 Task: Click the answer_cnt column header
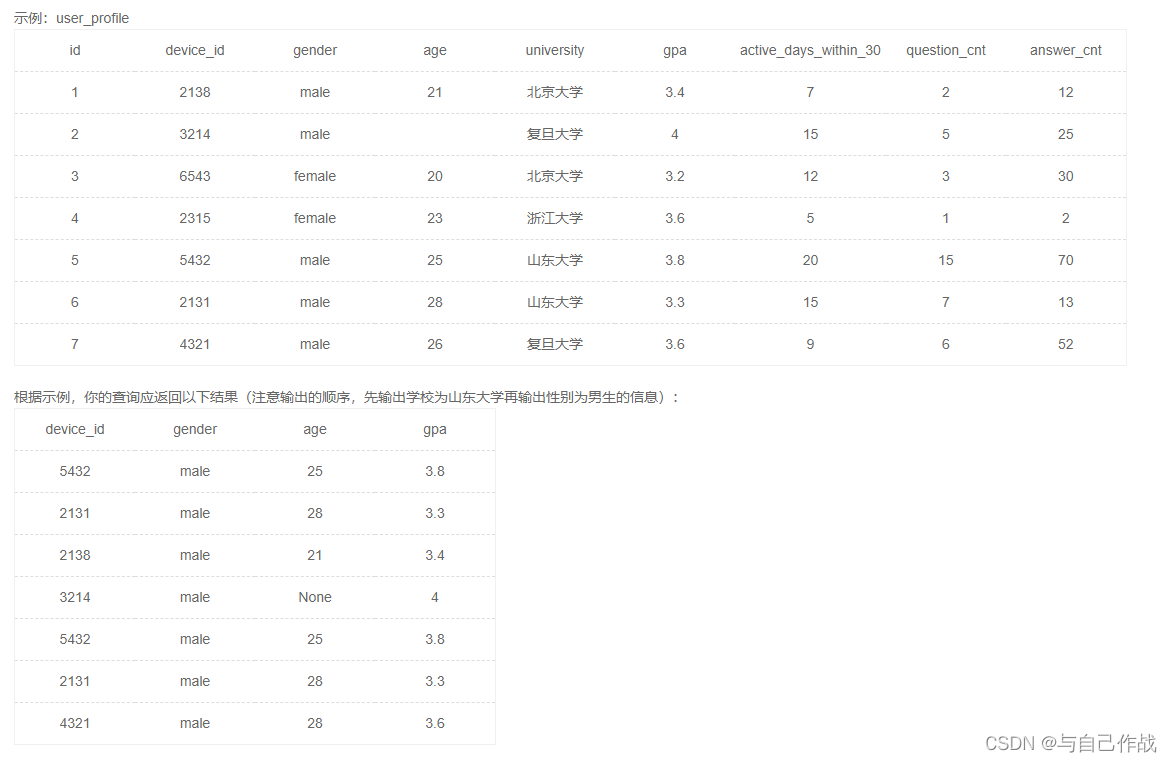coord(1065,50)
